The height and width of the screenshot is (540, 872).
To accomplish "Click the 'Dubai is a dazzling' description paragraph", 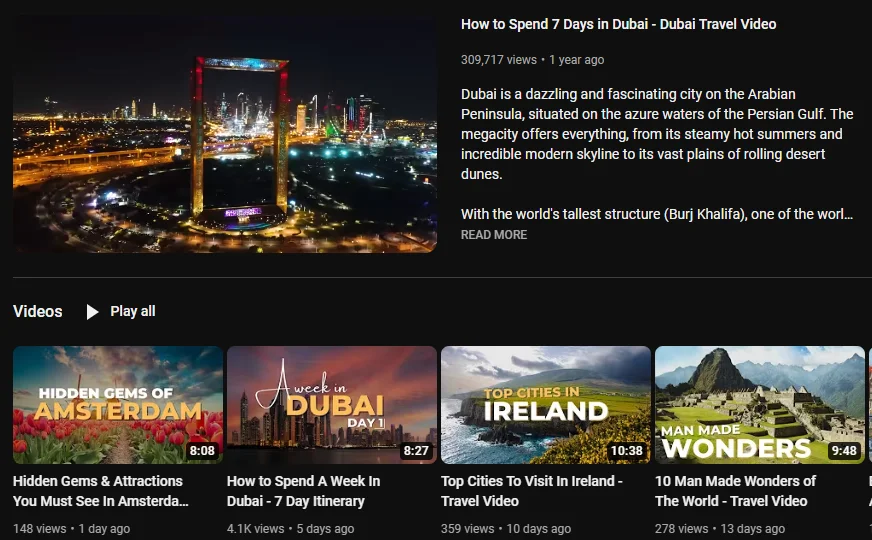I will pos(657,134).
